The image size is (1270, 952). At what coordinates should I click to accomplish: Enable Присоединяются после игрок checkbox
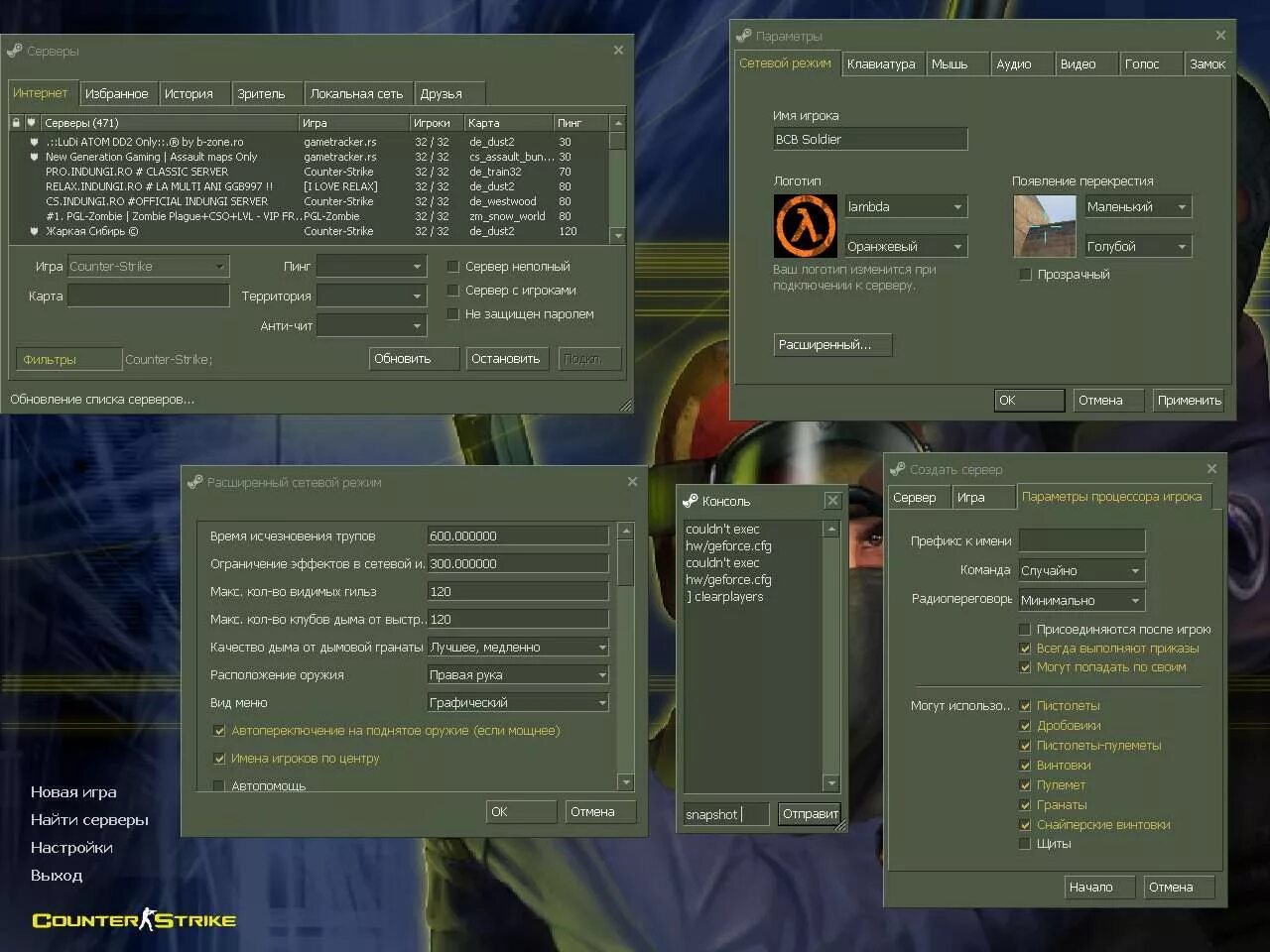(1025, 630)
